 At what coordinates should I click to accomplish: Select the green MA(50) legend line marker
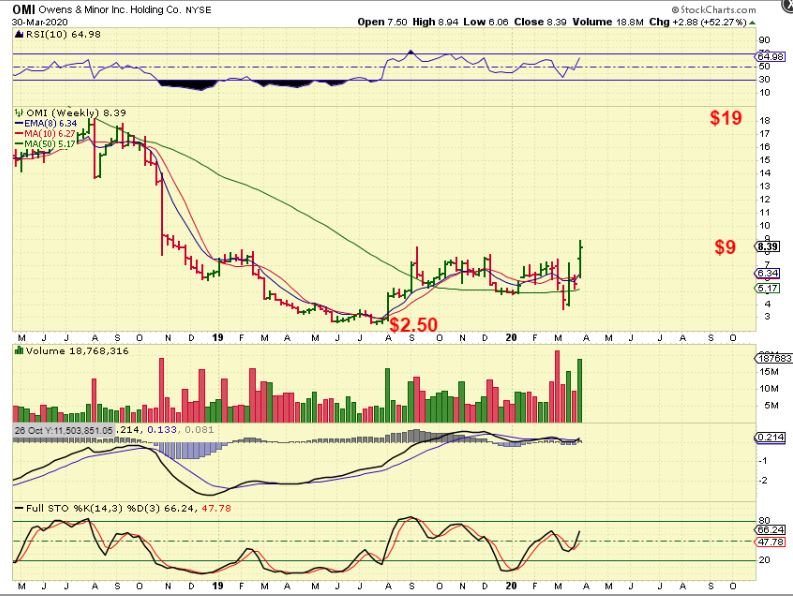coord(19,144)
